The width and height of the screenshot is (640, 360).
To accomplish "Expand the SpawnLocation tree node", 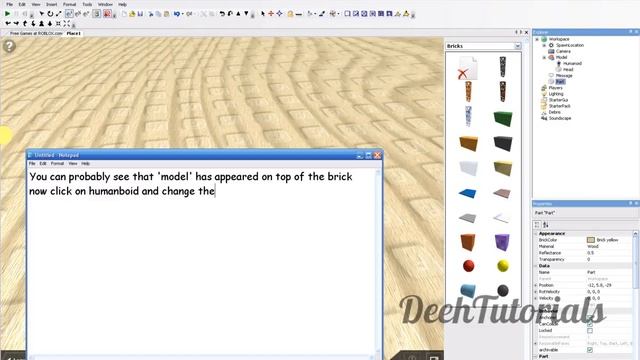I will pyautogui.click(x=544, y=45).
